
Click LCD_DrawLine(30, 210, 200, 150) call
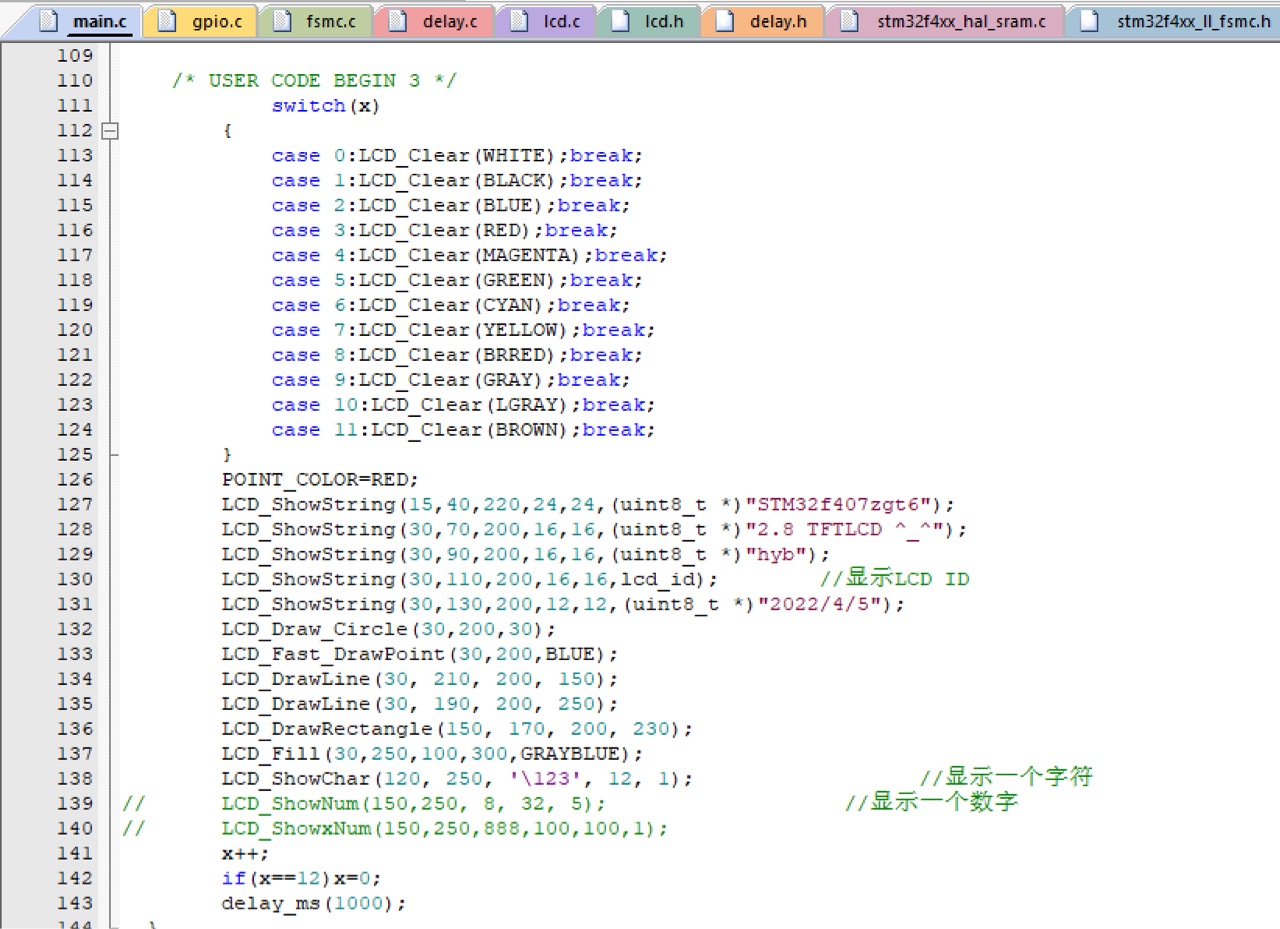pyautogui.click(x=420, y=680)
